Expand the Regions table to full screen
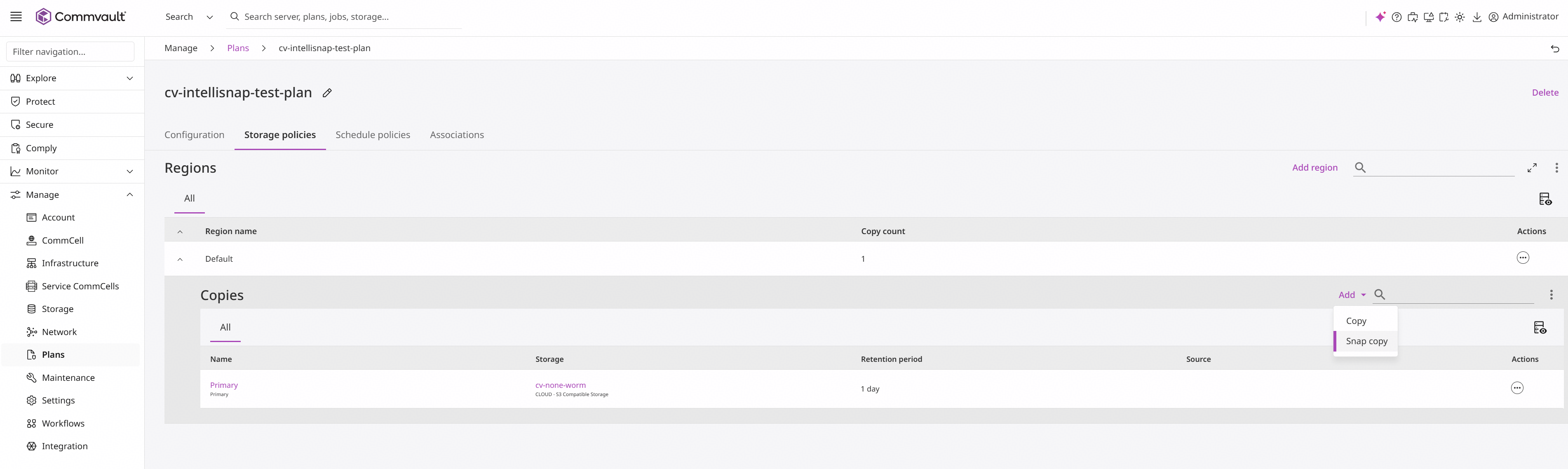The width and height of the screenshot is (1568, 469). 1532,167
